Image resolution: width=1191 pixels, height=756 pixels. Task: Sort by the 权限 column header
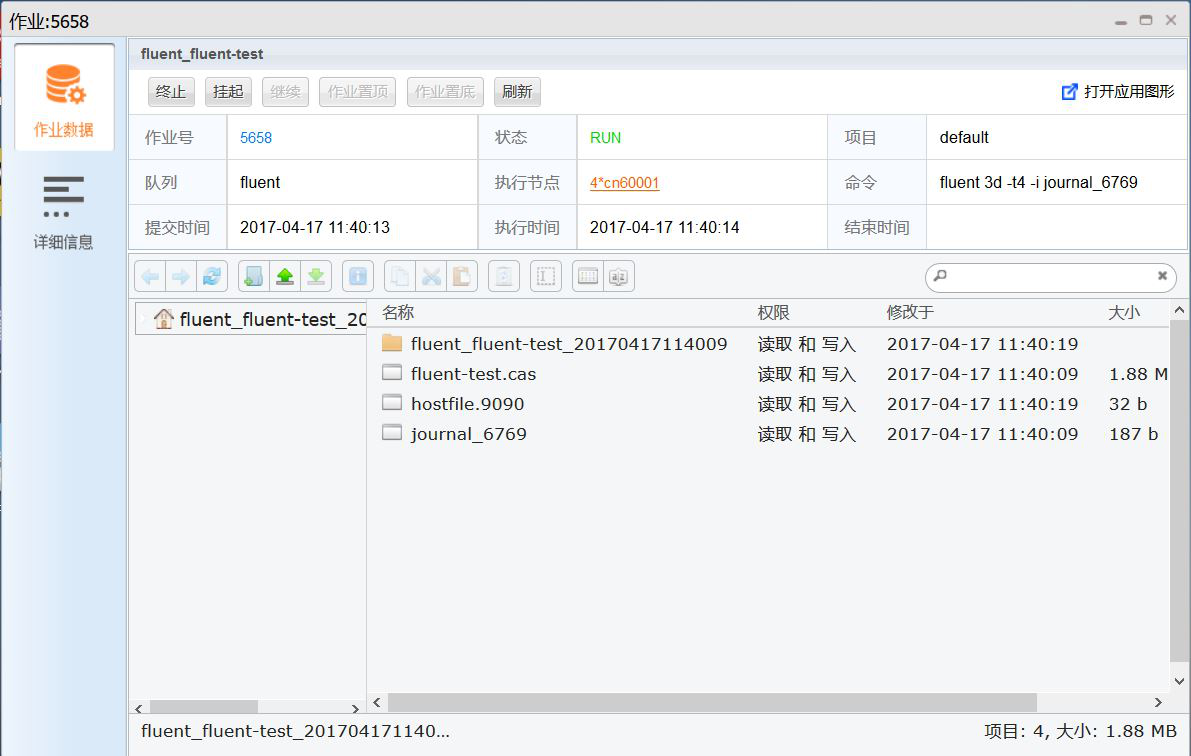pyautogui.click(x=773, y=312)
